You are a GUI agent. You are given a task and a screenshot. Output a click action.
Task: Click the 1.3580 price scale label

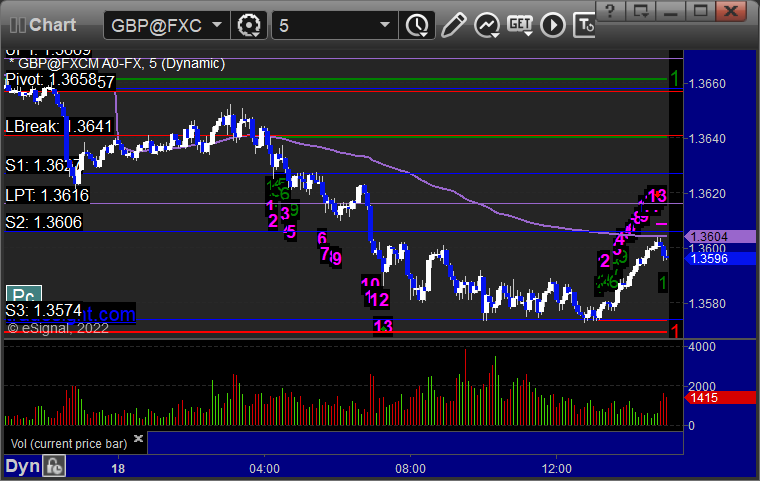[x=707, y=304]
